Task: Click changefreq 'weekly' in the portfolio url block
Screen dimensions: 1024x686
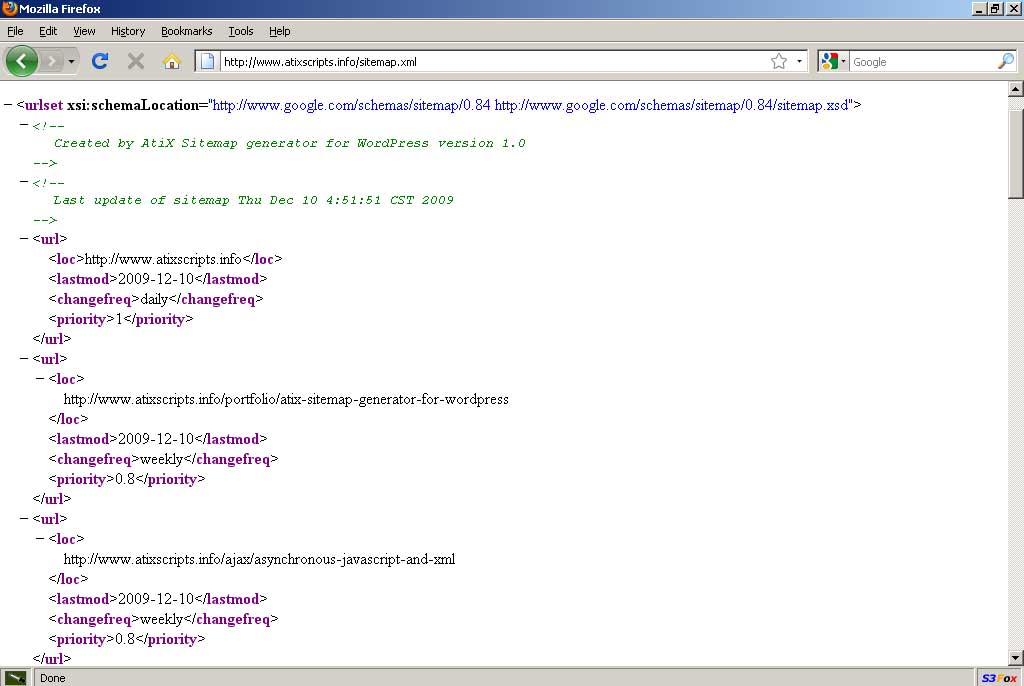Action: coord(163,459)
